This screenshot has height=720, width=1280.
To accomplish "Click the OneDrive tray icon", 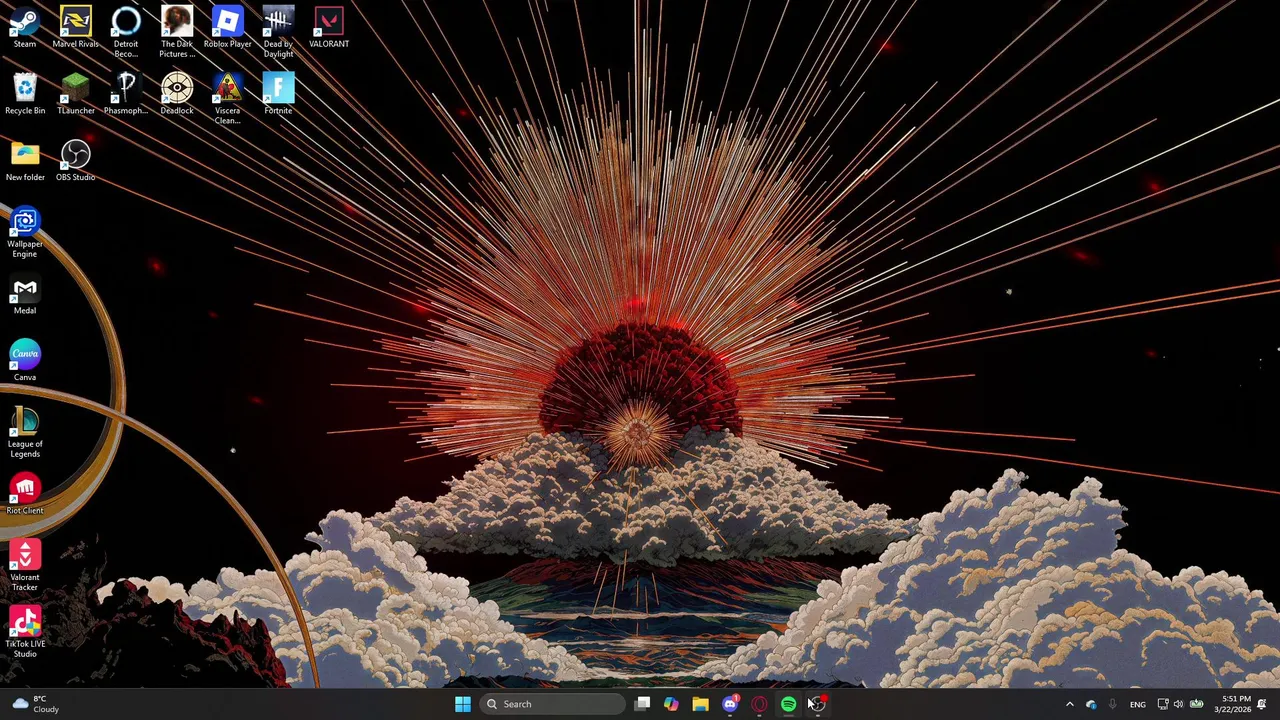I will click(x=1091, y=704).
